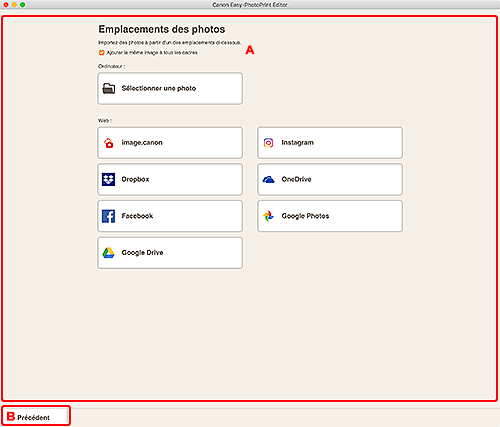Click the Importez des photos instruction text
The height and width of the screenshot is (427, 500).
coord(169,43)
